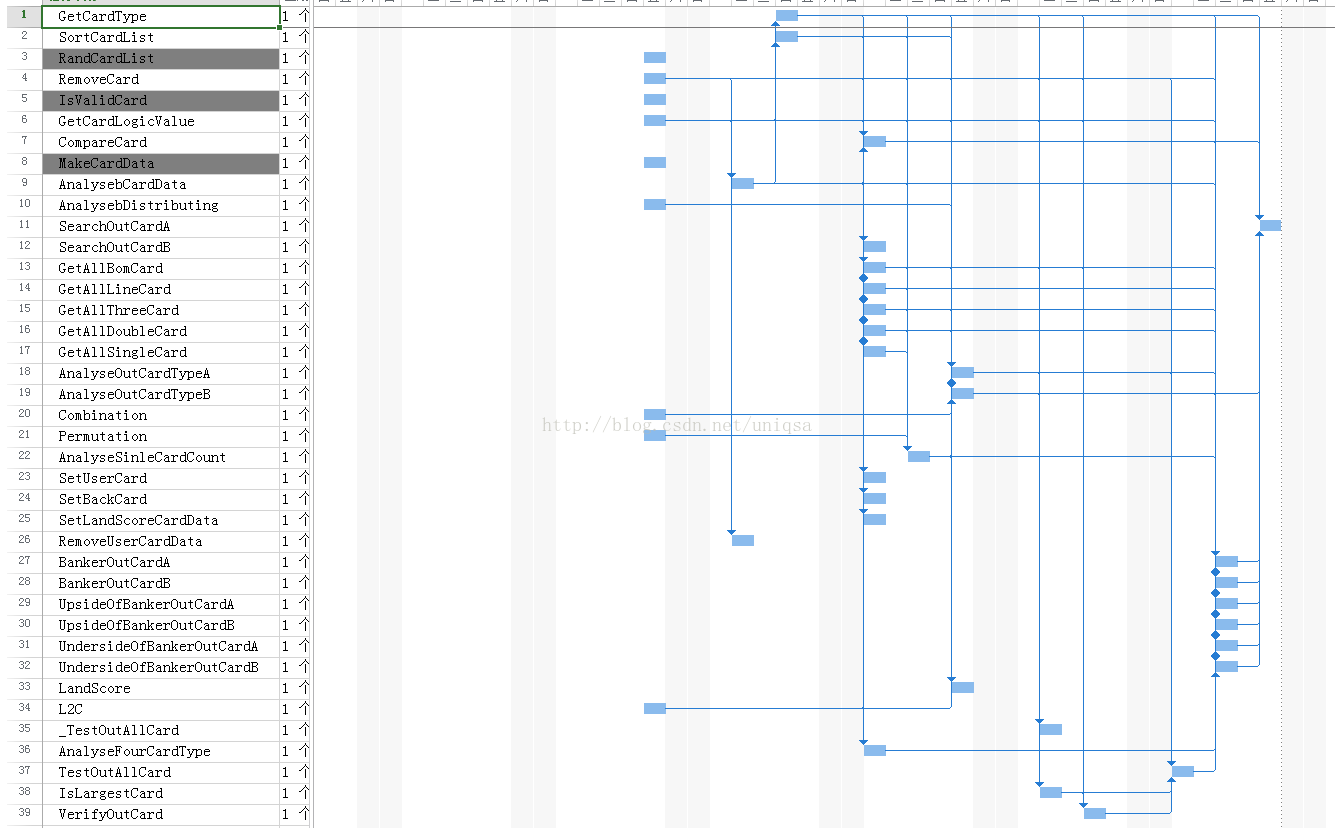Click the Gantt bar for TestOutAllCard row 37
The width and height of the screenshot is (1335, 828).
pyautogui.click(x=1183, y=771)
